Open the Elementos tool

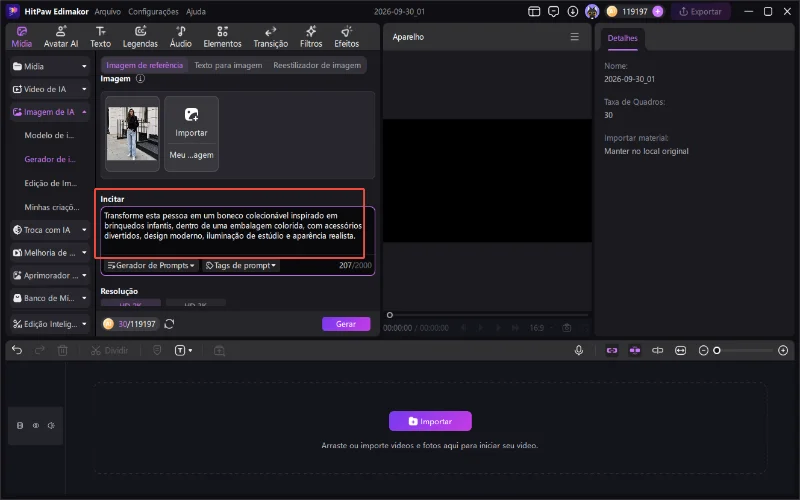point(222,37)
